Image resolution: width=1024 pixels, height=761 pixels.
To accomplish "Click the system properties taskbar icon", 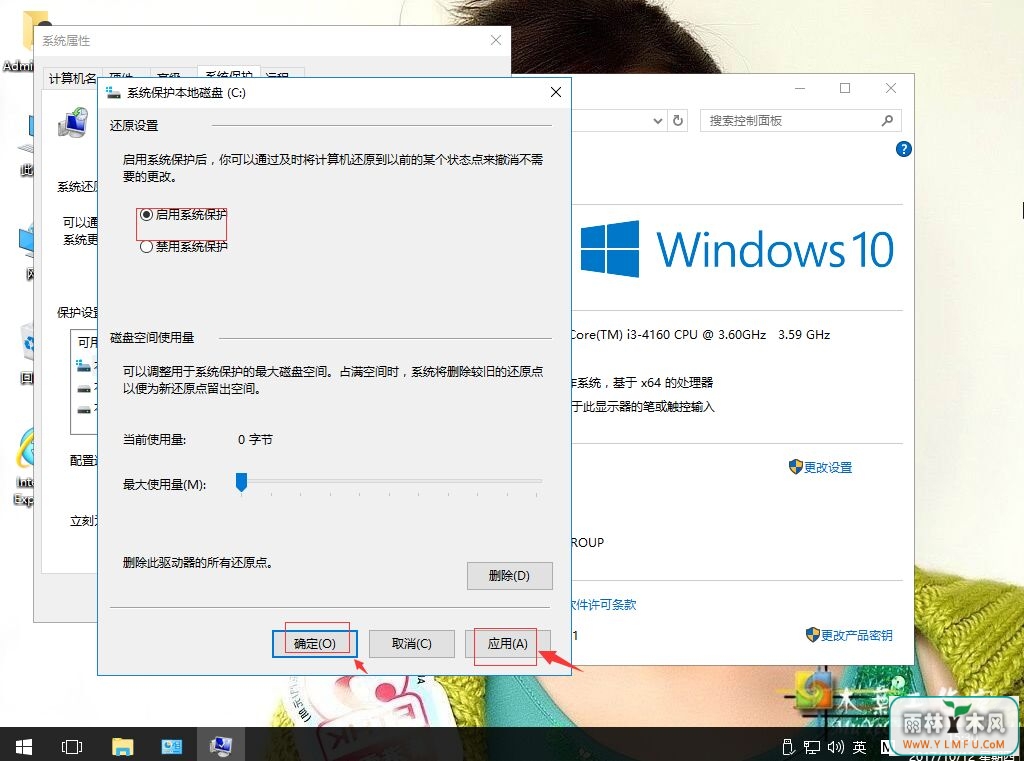I will tap(221, 745).
